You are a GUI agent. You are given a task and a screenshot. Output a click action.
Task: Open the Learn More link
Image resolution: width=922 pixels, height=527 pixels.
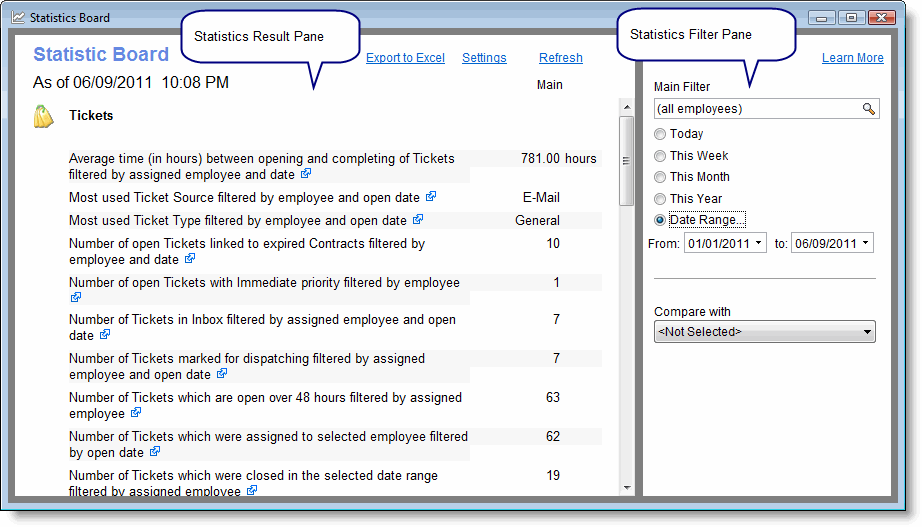pyautogui.click(x=852, y=58)
